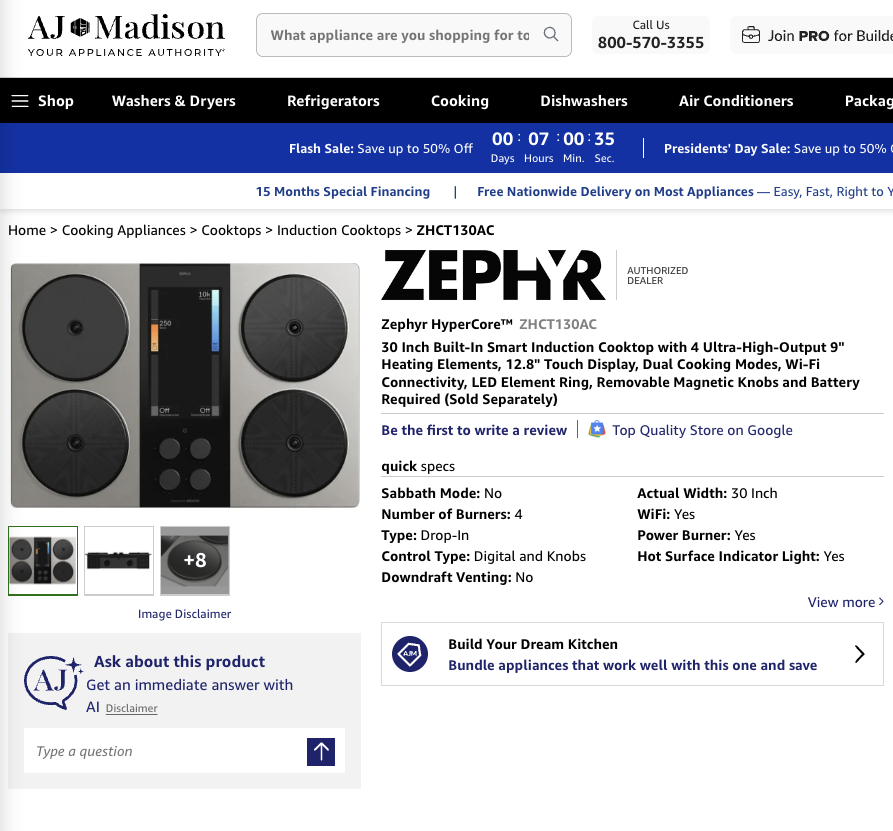The height and width of the screenshot is (831, 893).
Task: Click the Ask about this product heading
Action: tap(179, 661)
